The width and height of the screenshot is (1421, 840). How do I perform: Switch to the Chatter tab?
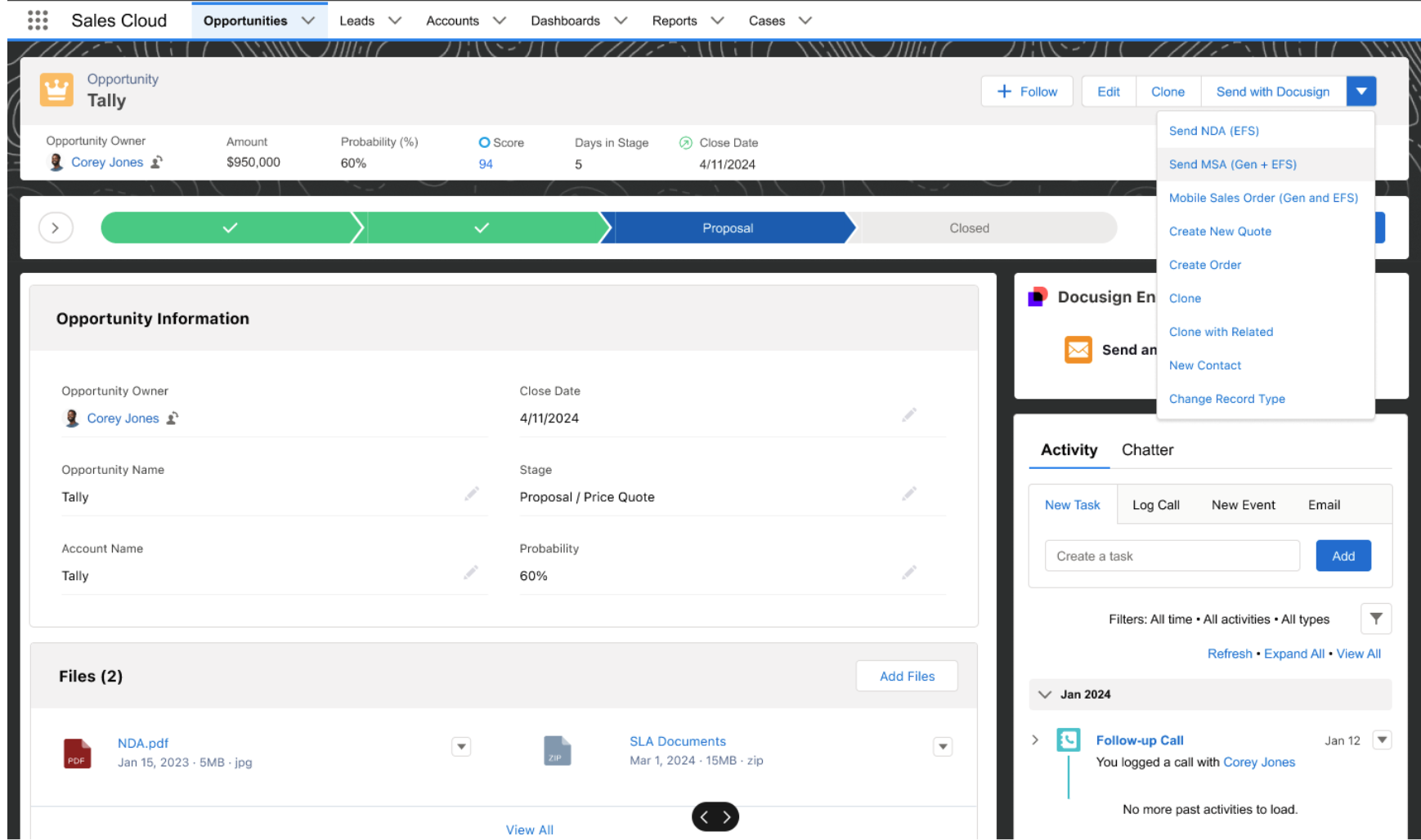pos(1147,449)
